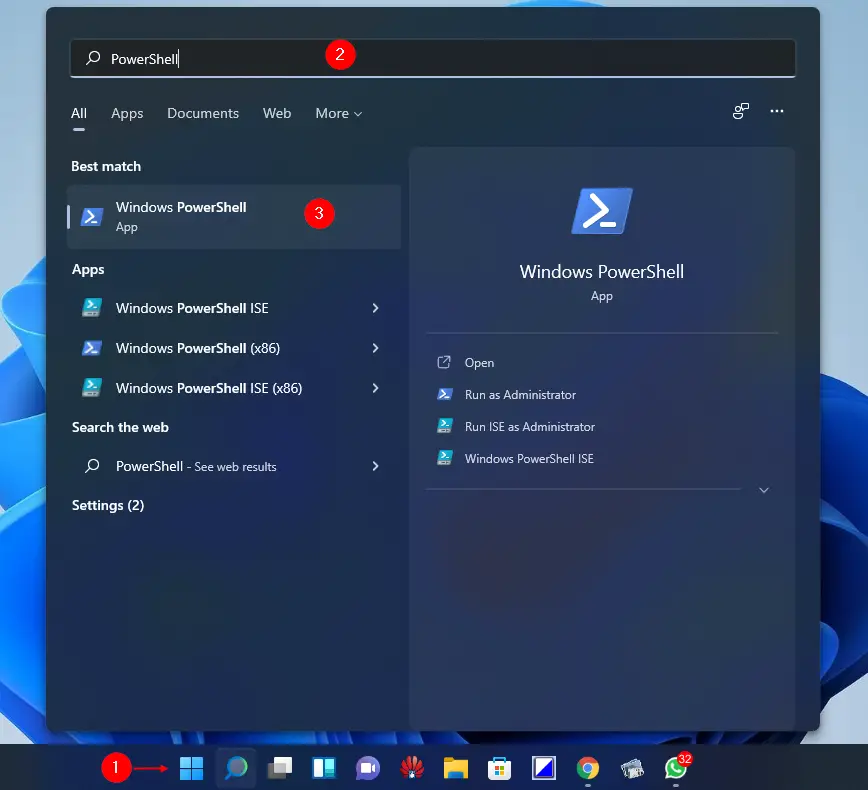Click the Windows PowerShell (x86) result icon
This screenshot has height=790, width=868.
92,348
